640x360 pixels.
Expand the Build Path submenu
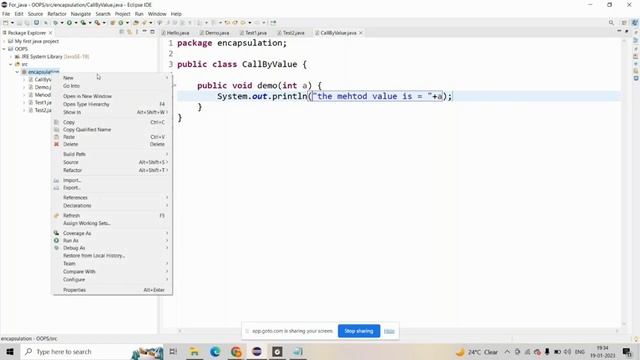coord(167,154)
